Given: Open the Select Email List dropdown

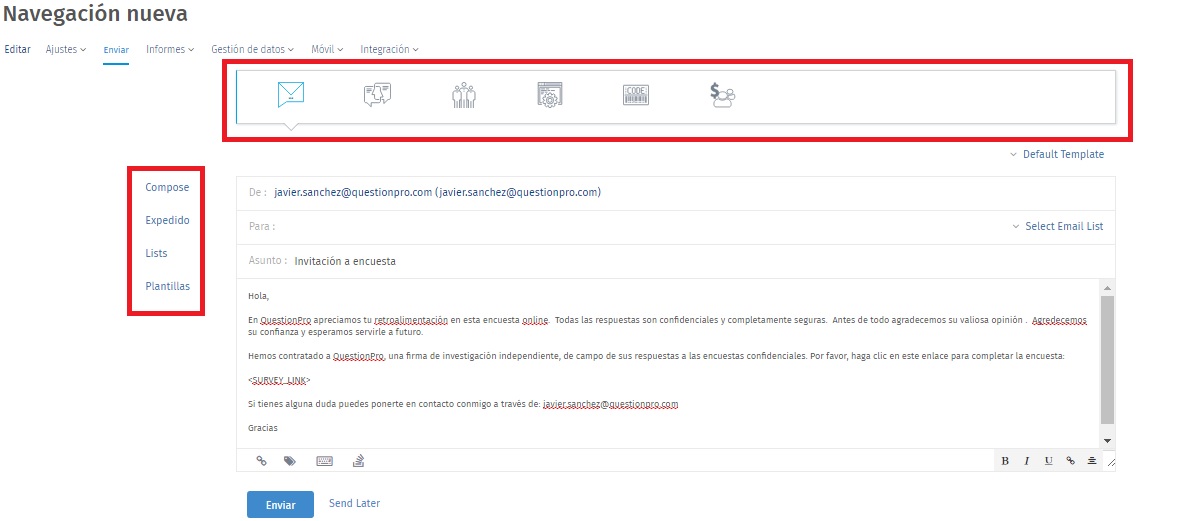Looking at the screenshot, I should 1057,226.
